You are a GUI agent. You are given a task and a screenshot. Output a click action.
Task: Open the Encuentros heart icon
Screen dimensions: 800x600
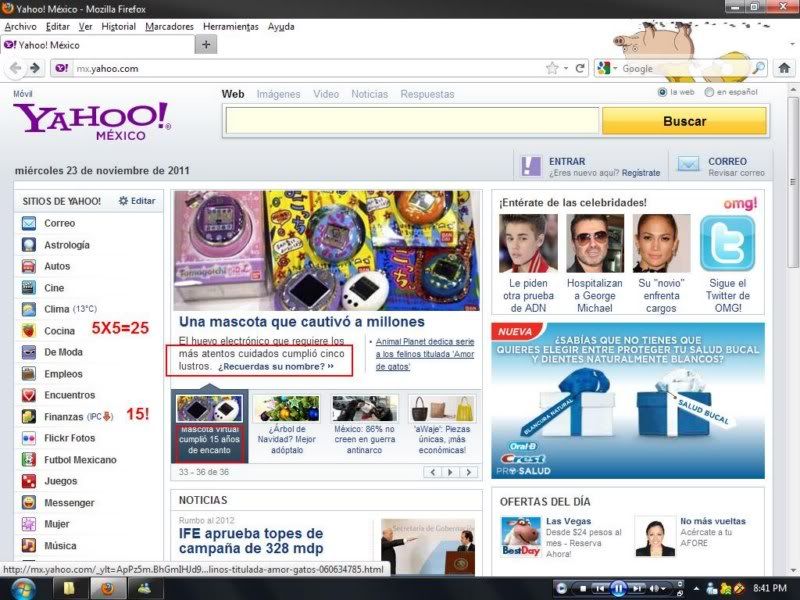click(29, 395)
